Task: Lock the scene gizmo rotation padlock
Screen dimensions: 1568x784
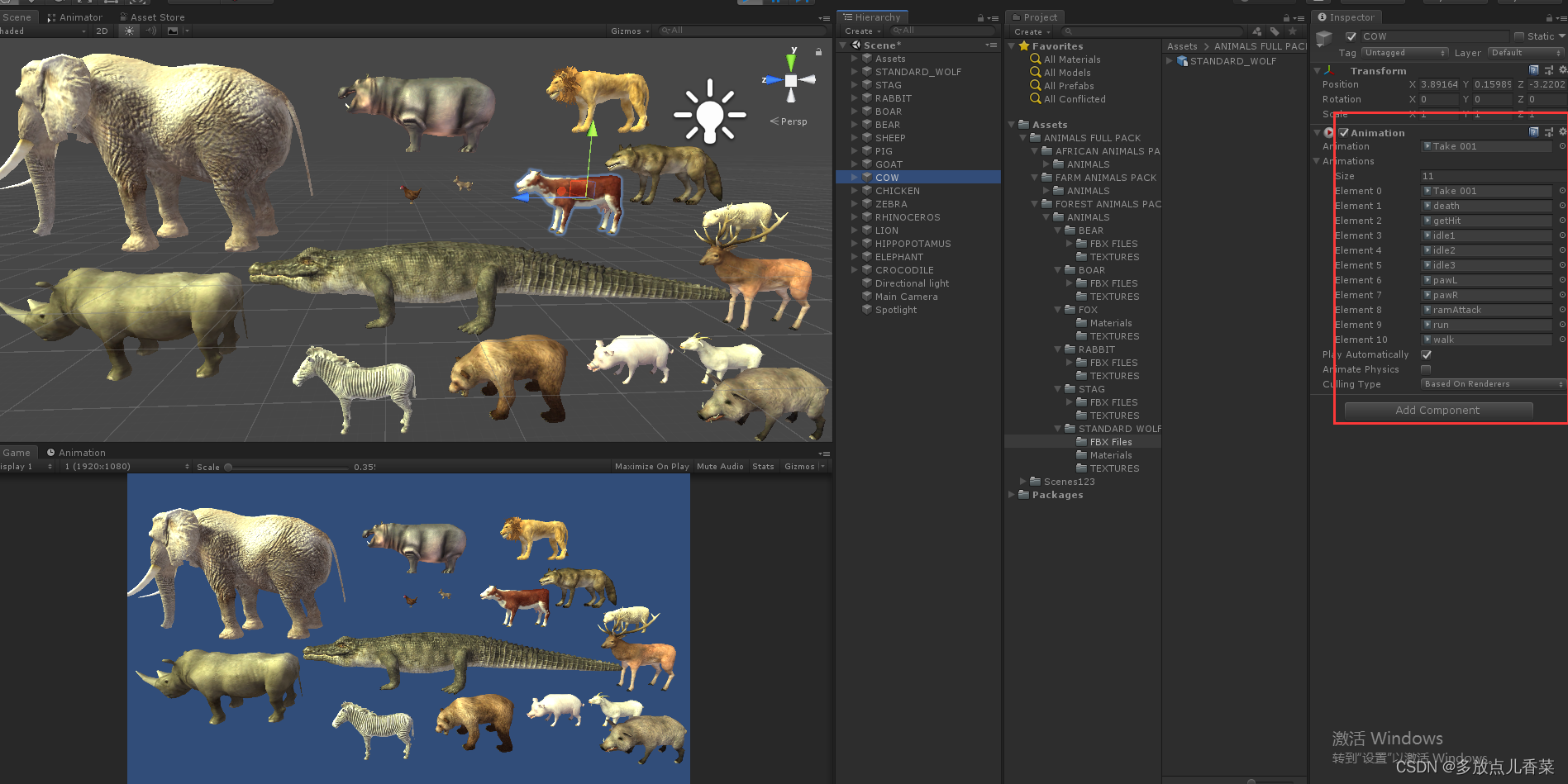Action: tap(818, 51)
